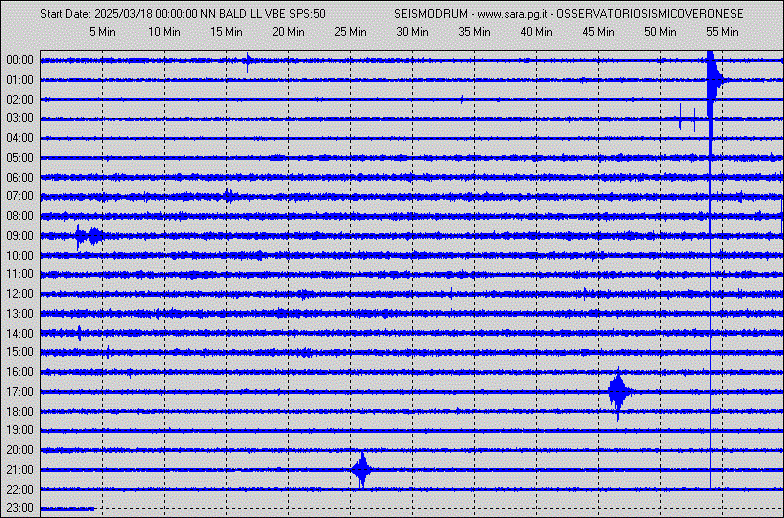Click the 55 Min axis label
The height and width of the screenshot is (518, 784).
[722, 32]
